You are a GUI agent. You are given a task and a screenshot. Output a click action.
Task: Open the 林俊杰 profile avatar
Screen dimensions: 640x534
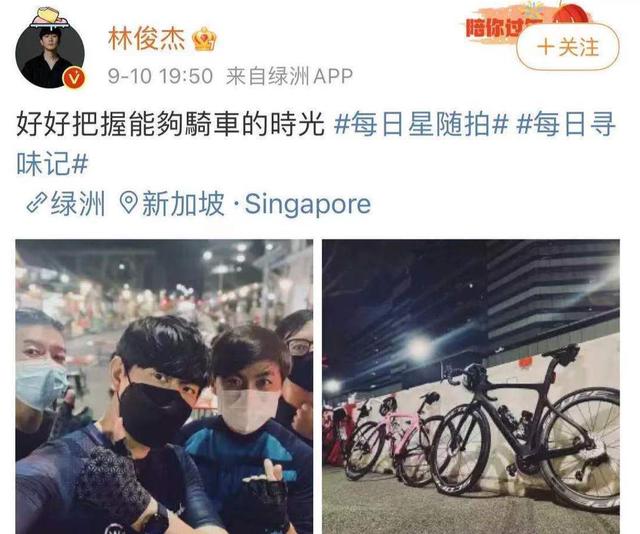50,55
